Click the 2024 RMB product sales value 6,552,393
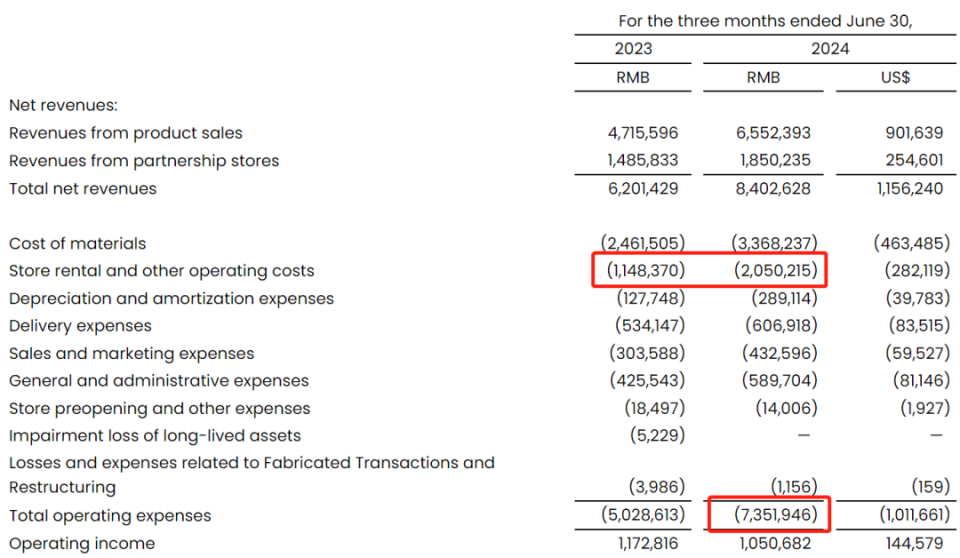The width and height of the screenshot is (960, 558). click(773, 133)
